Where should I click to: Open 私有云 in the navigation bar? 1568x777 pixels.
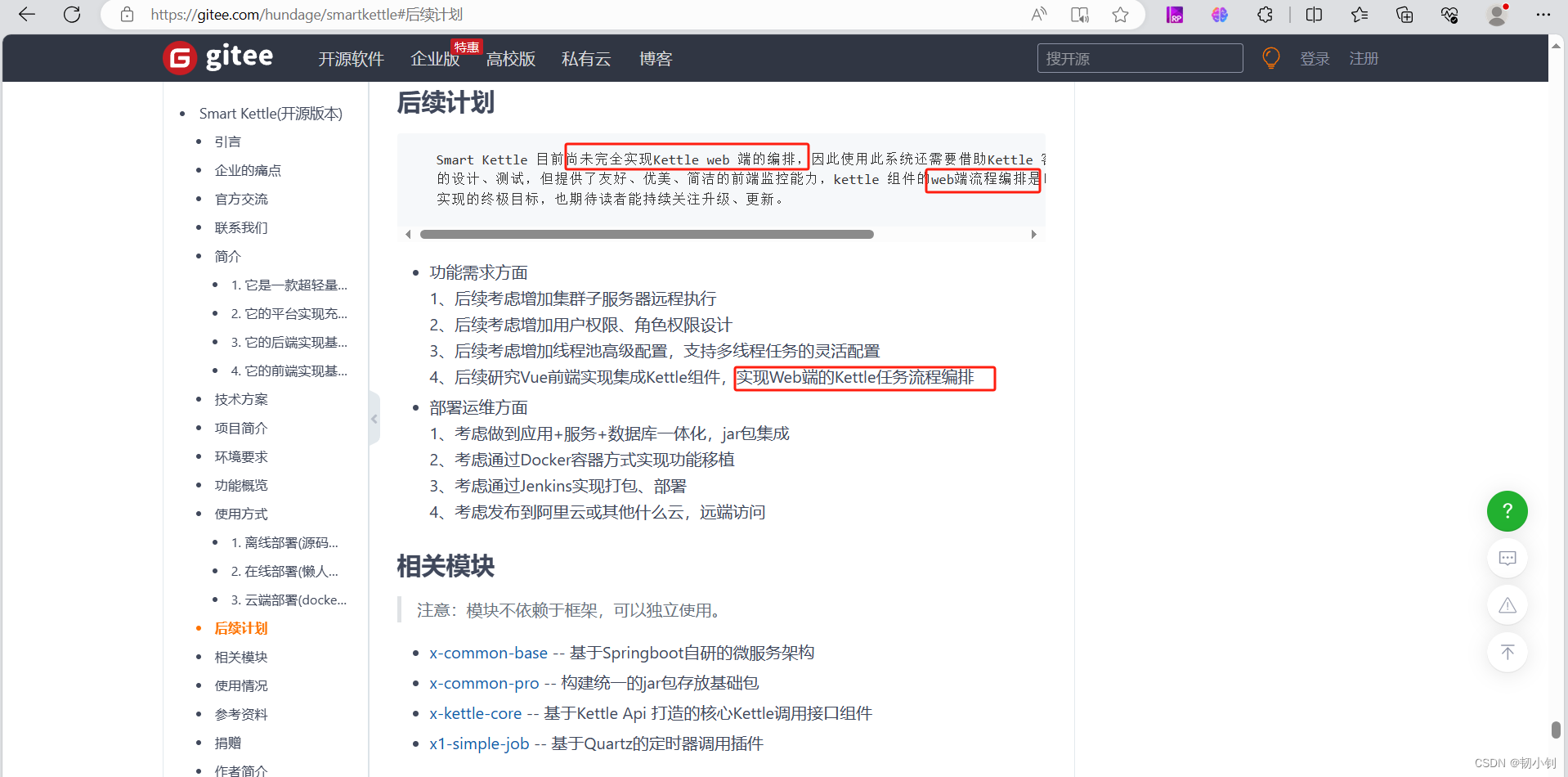coord(586,59)
